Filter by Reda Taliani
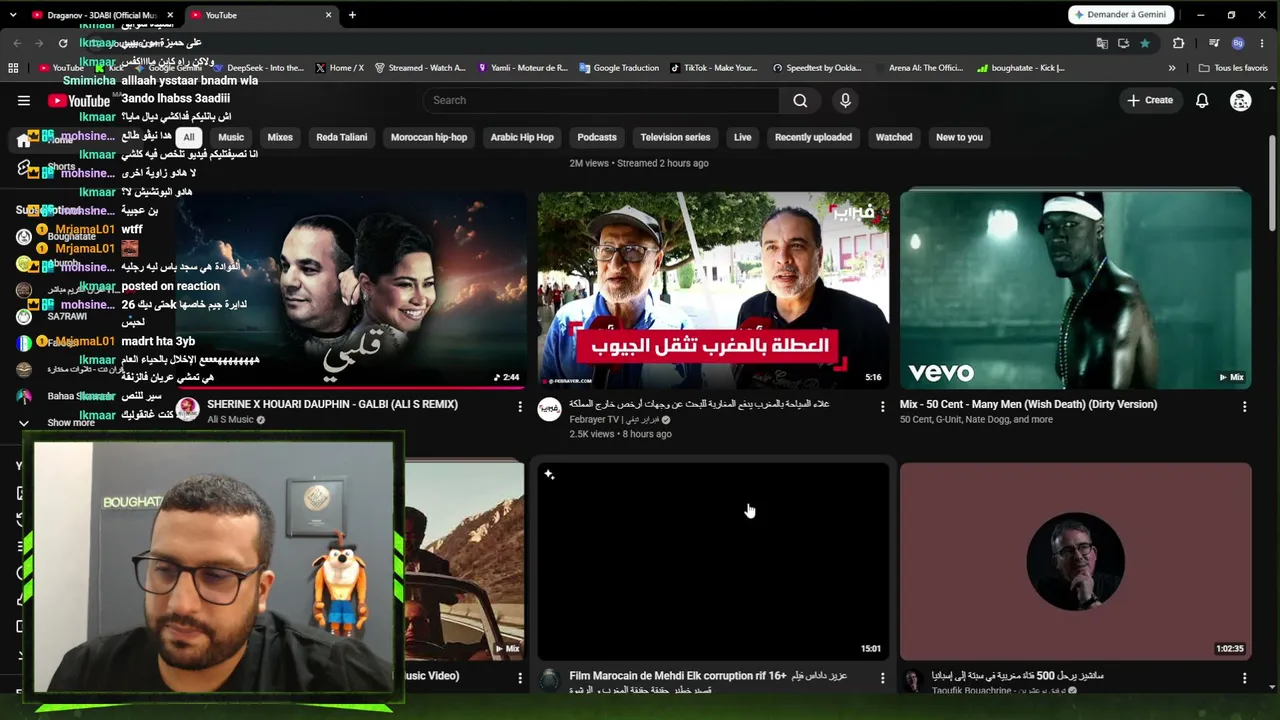 tap(342, 137)
